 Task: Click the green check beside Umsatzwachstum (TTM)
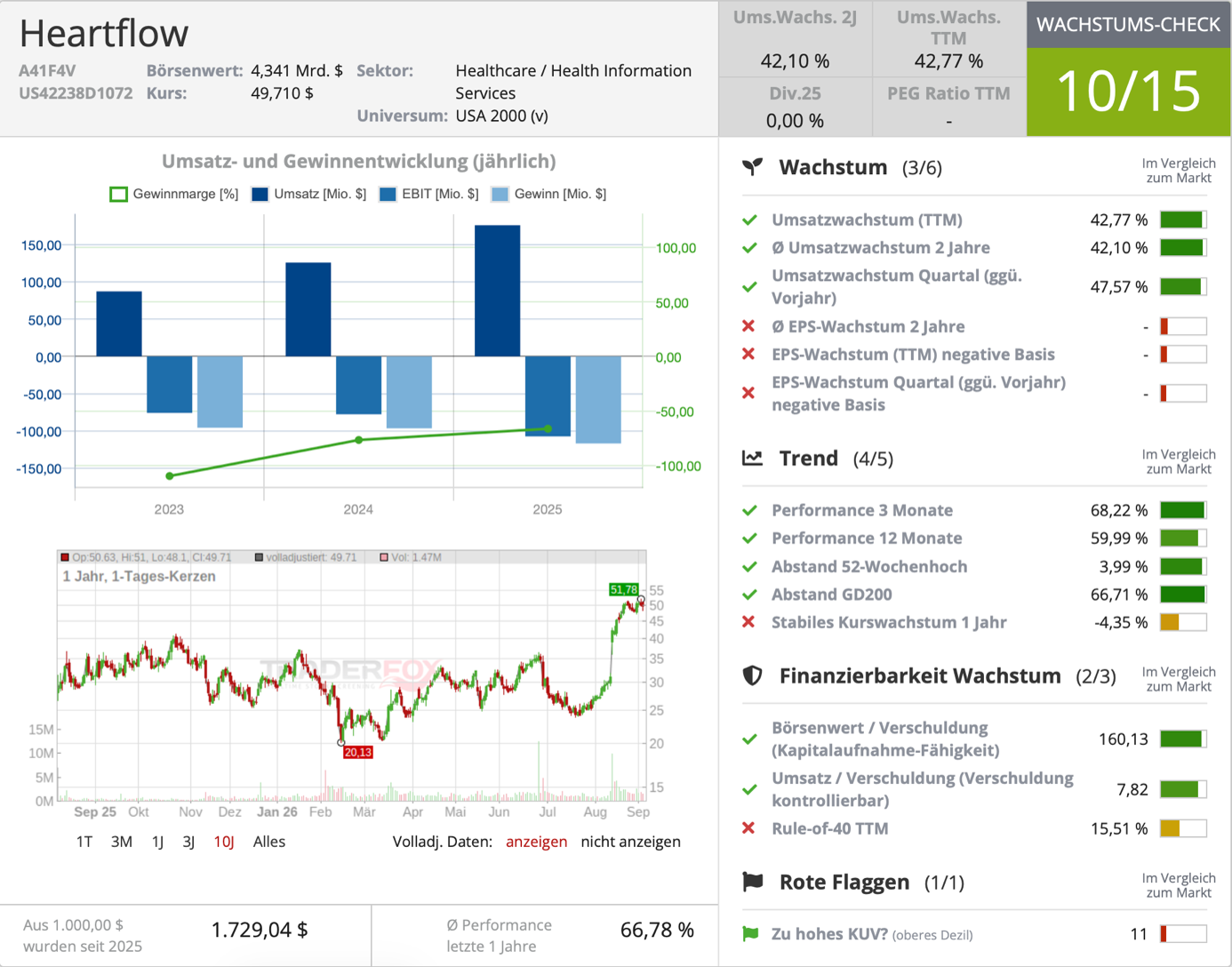point(749,220)
